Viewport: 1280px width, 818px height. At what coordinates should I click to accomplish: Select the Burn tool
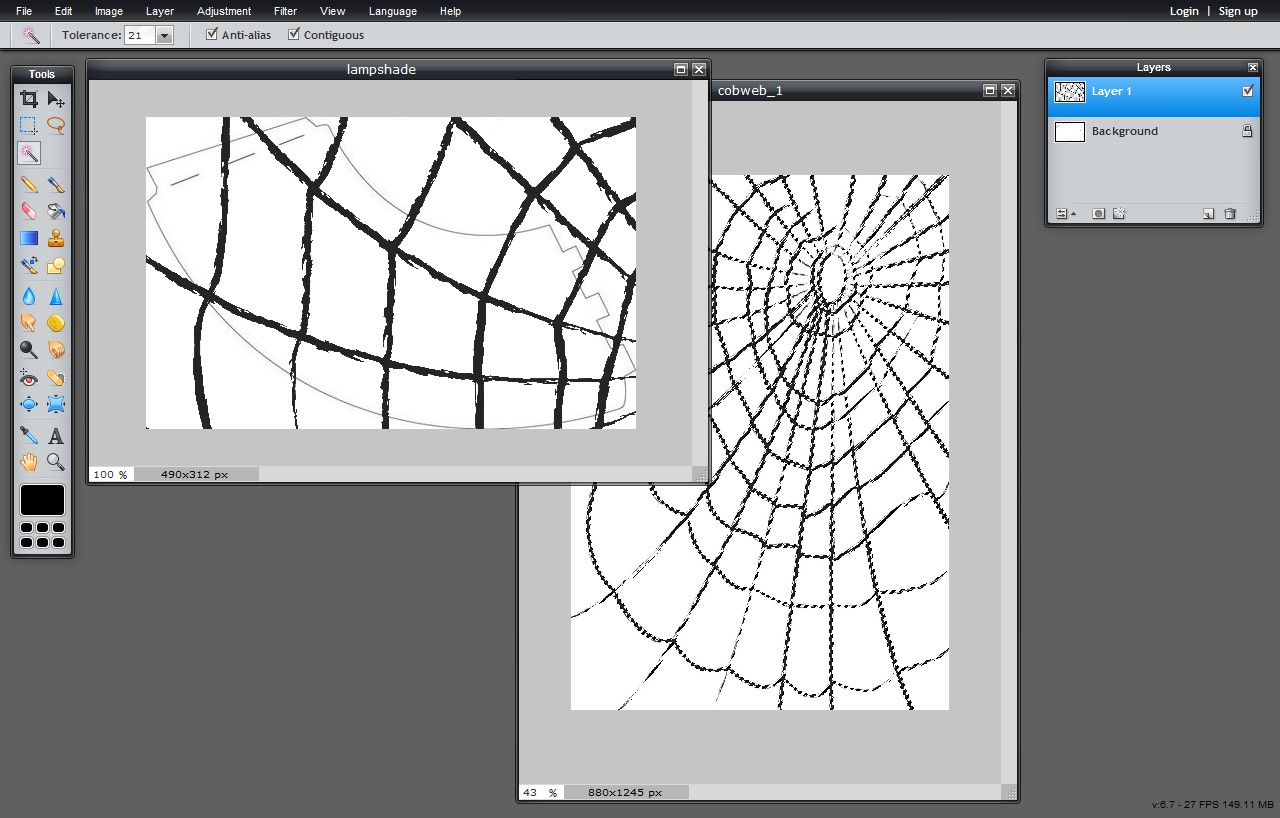pos(56,350)
